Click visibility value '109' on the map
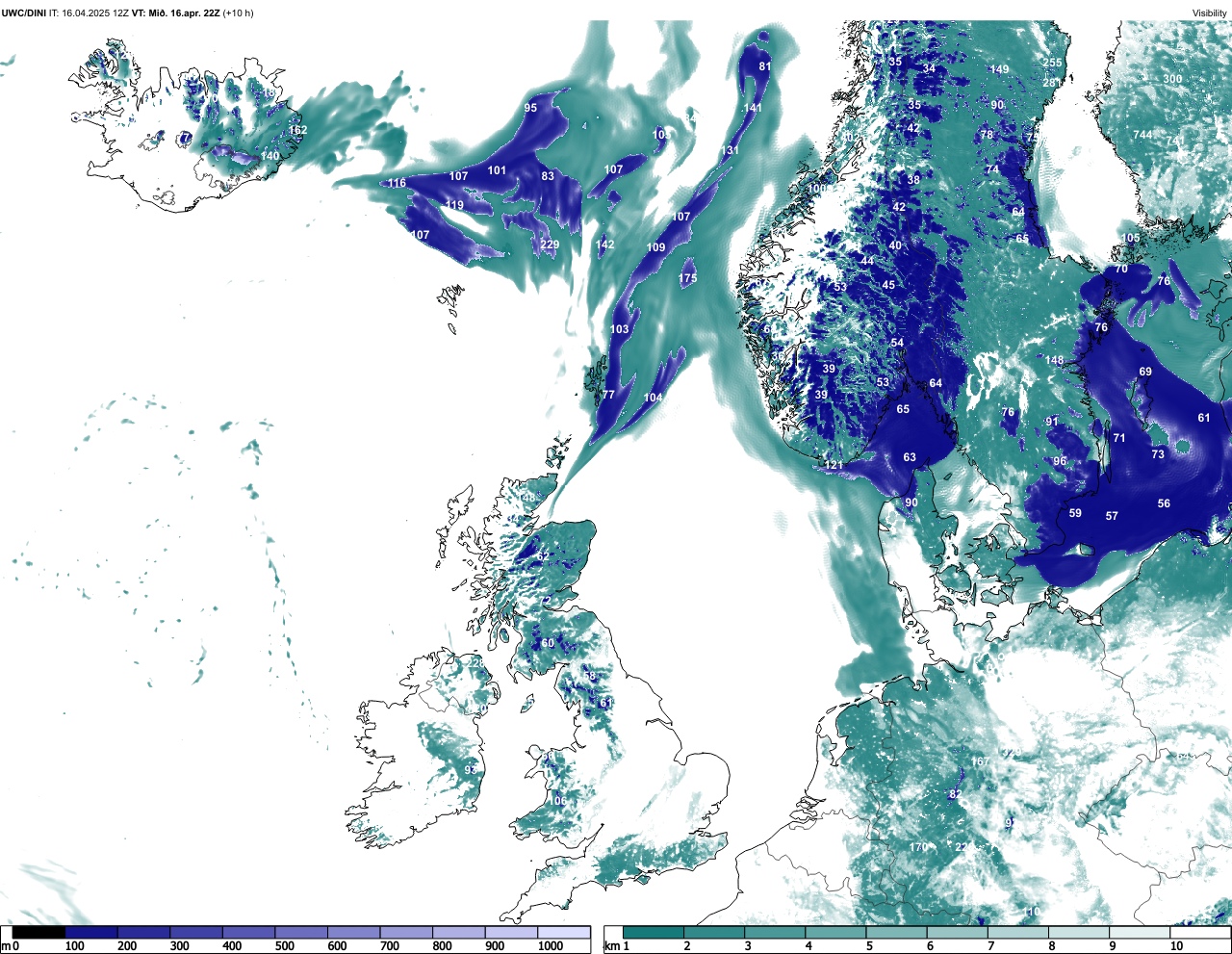The image size is (1232, 954). pyautogui.click(x=655, y=247)
